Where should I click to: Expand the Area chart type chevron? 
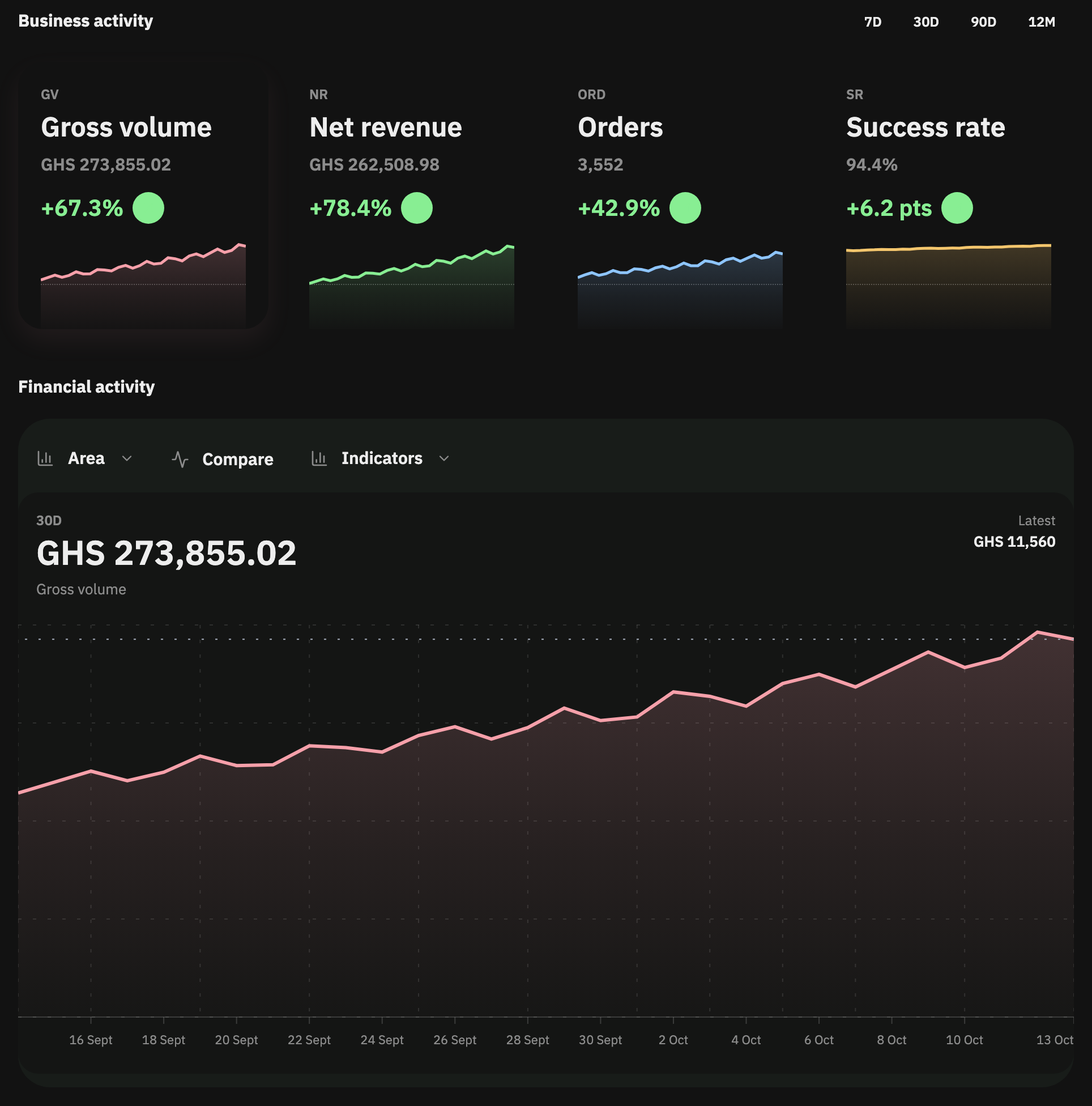pos(127,458)
